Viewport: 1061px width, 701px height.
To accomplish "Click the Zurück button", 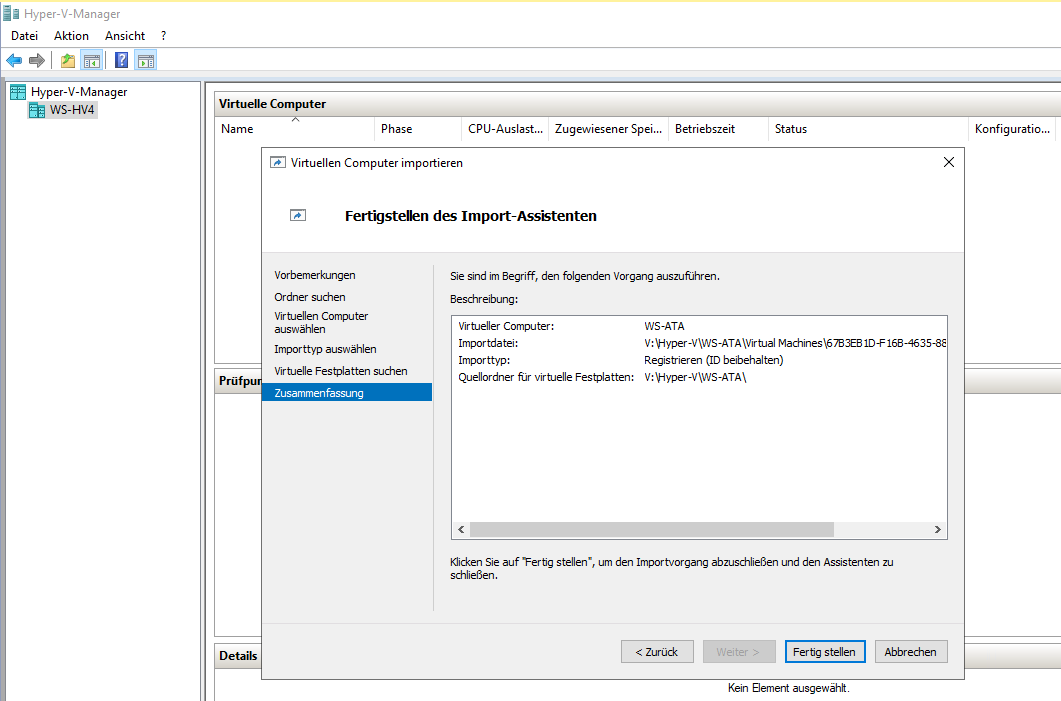I will pyautogui.click(x=657, y=652).
